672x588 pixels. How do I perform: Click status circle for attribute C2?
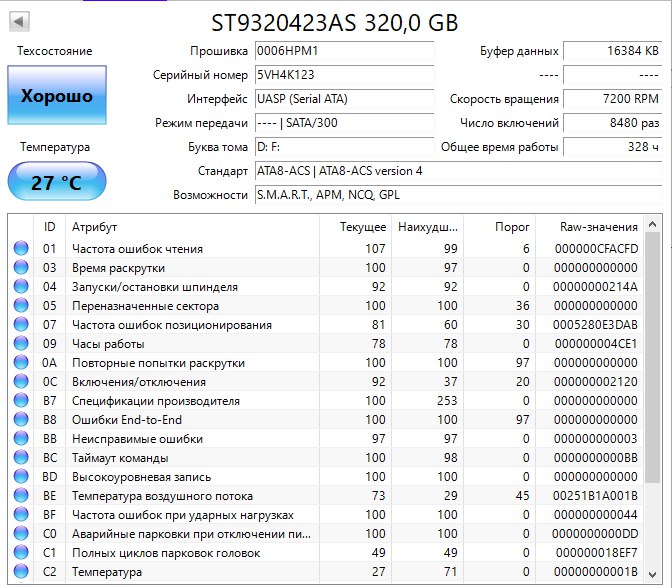pos(21,571)
